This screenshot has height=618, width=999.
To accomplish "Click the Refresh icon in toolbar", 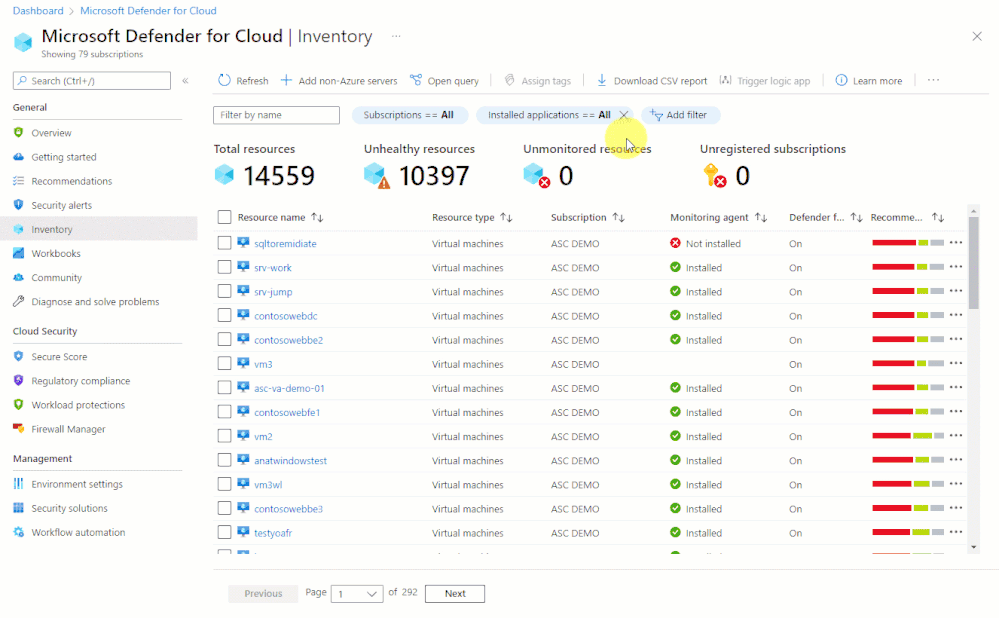I will [x=224, y=80].
